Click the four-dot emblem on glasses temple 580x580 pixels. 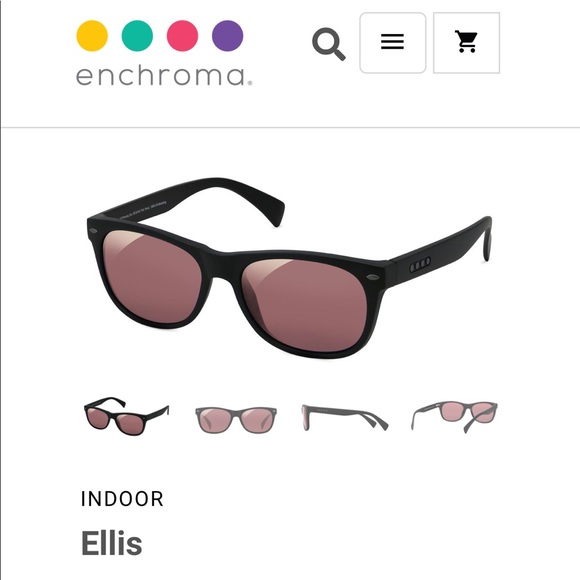[x=420, y=264]
